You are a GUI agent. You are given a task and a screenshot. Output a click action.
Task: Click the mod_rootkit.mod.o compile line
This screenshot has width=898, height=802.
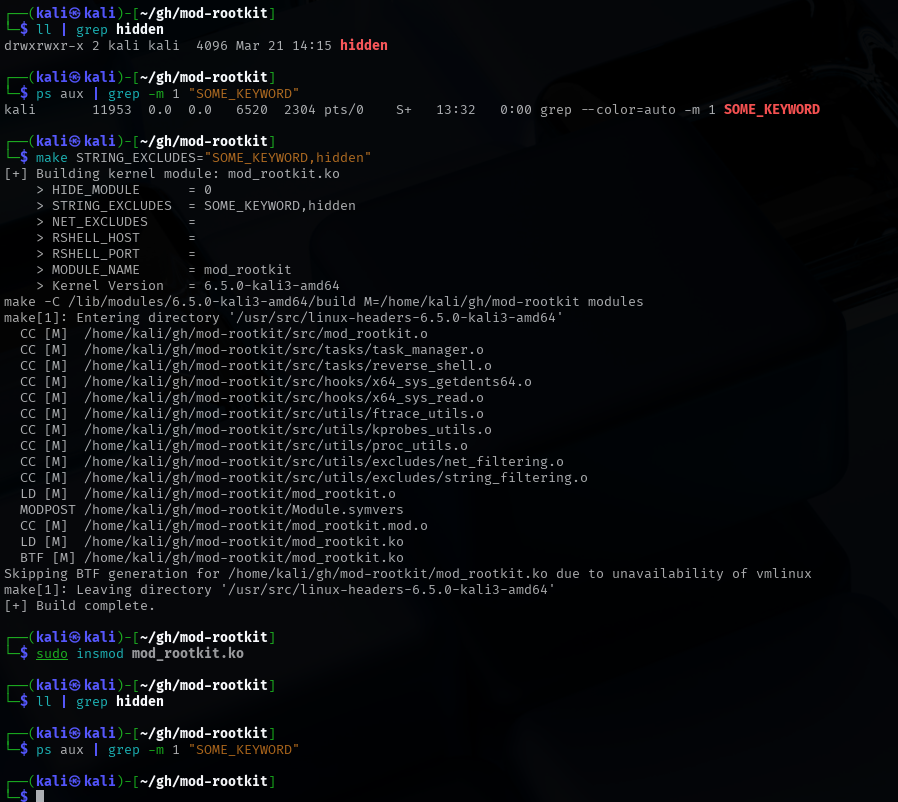224,526
